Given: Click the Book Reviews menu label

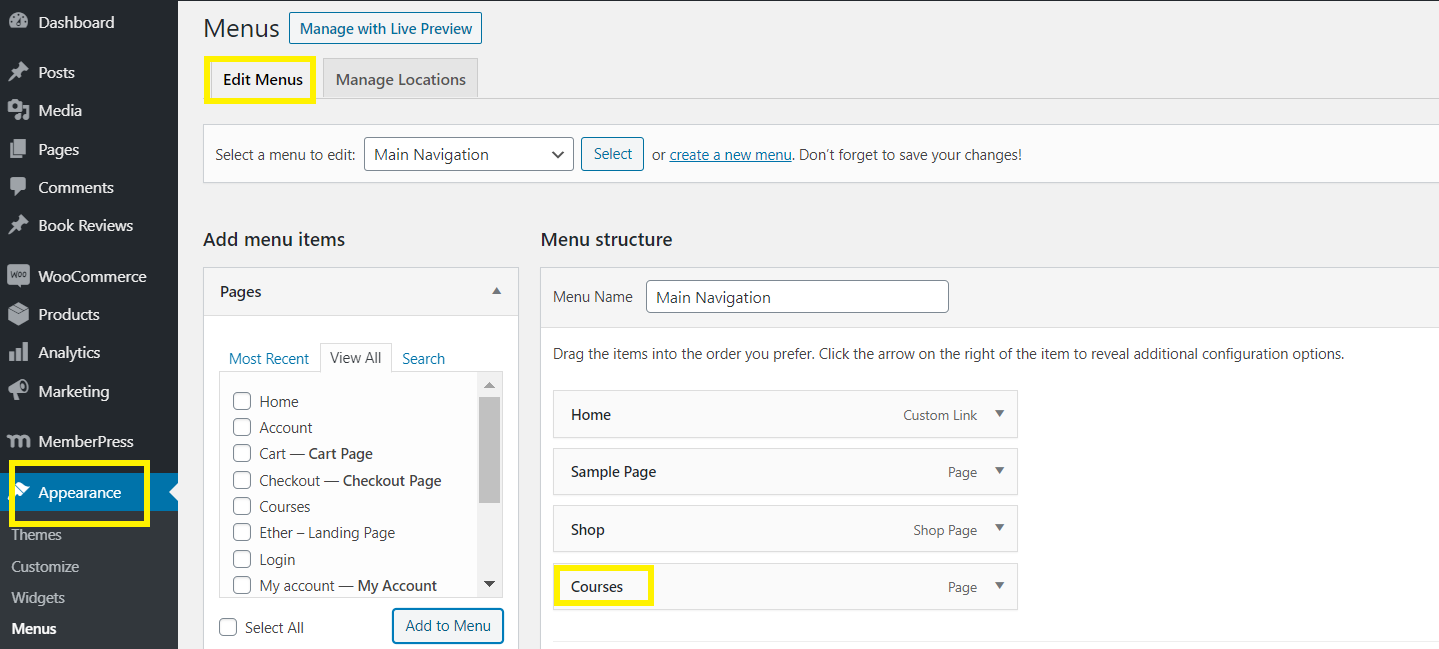Looking at the screenshot, I should 85,225.
